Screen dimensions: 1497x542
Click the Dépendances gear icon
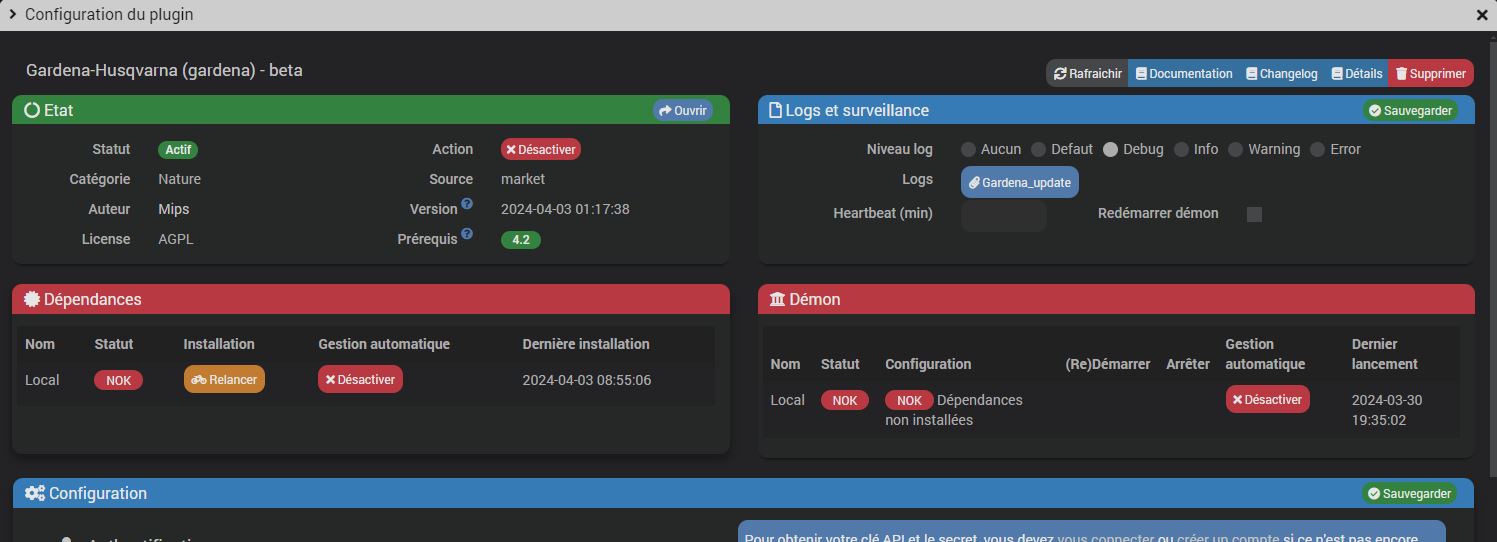[x=32, y=299]
